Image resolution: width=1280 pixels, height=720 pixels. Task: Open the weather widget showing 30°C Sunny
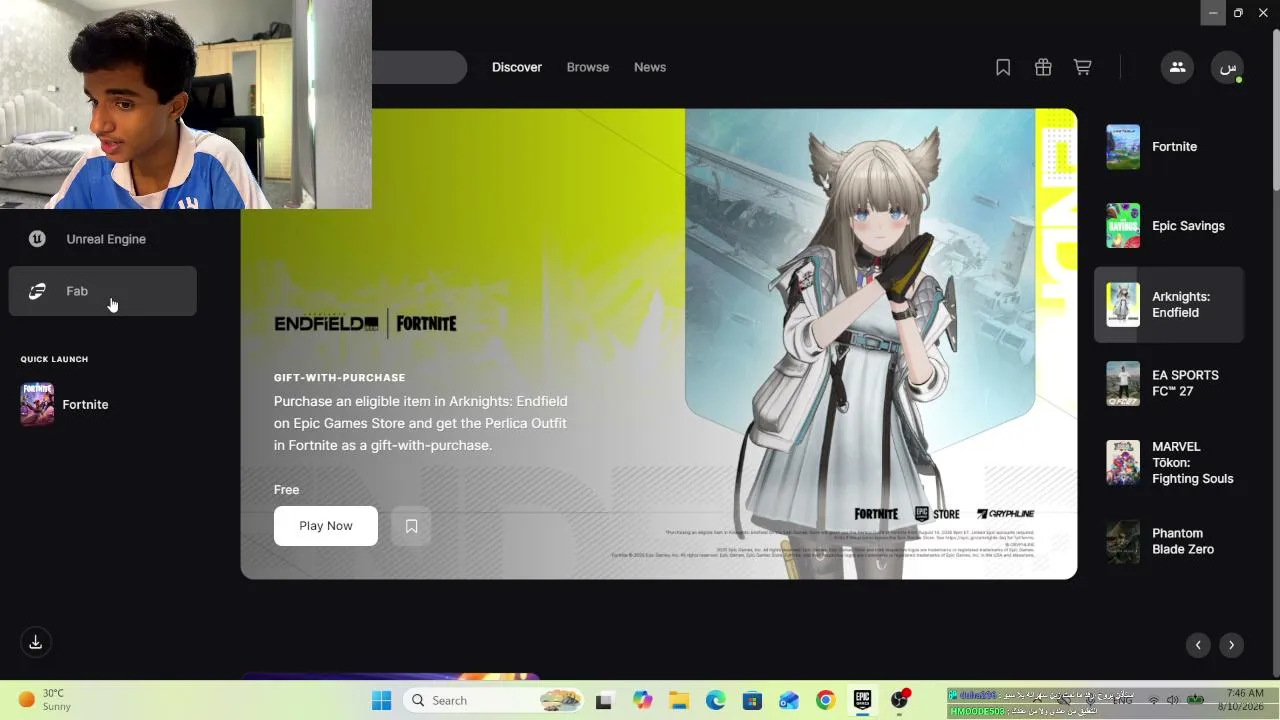(45, 700)
